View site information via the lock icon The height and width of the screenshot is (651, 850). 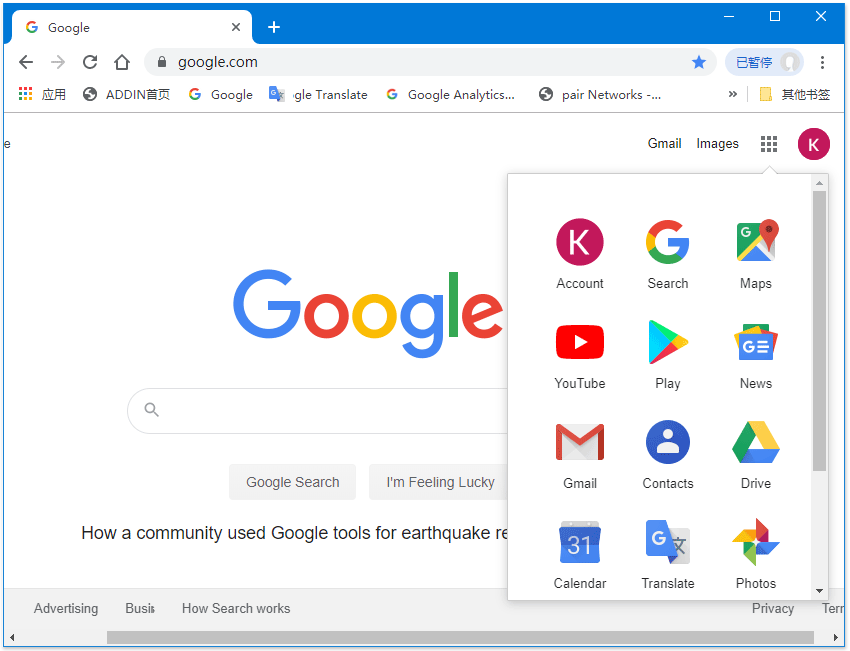[162, 62]
